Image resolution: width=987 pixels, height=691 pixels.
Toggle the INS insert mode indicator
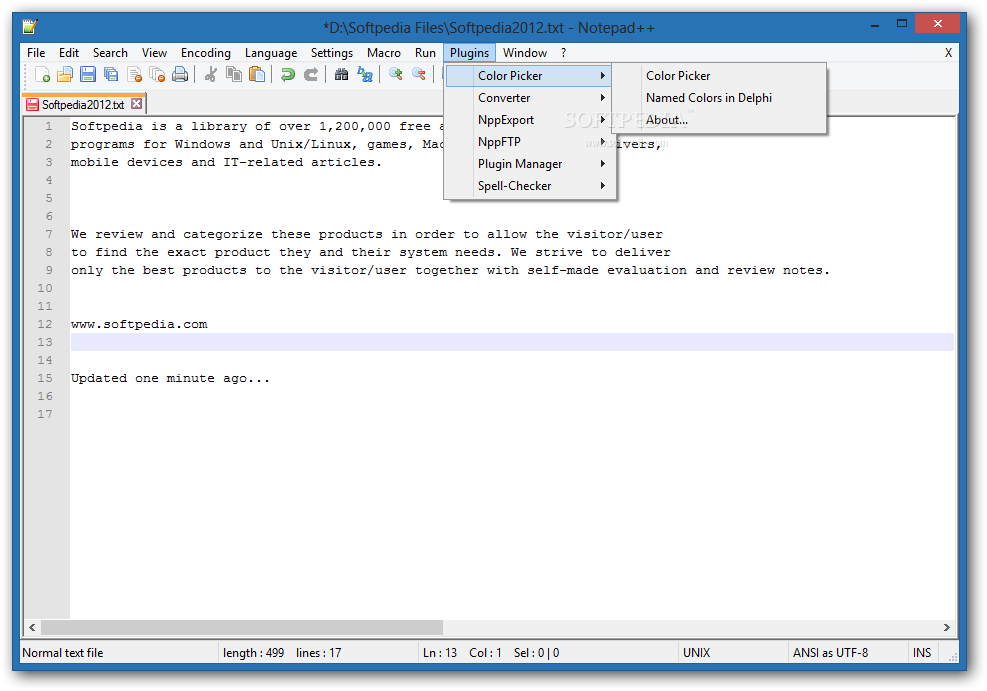922,653
